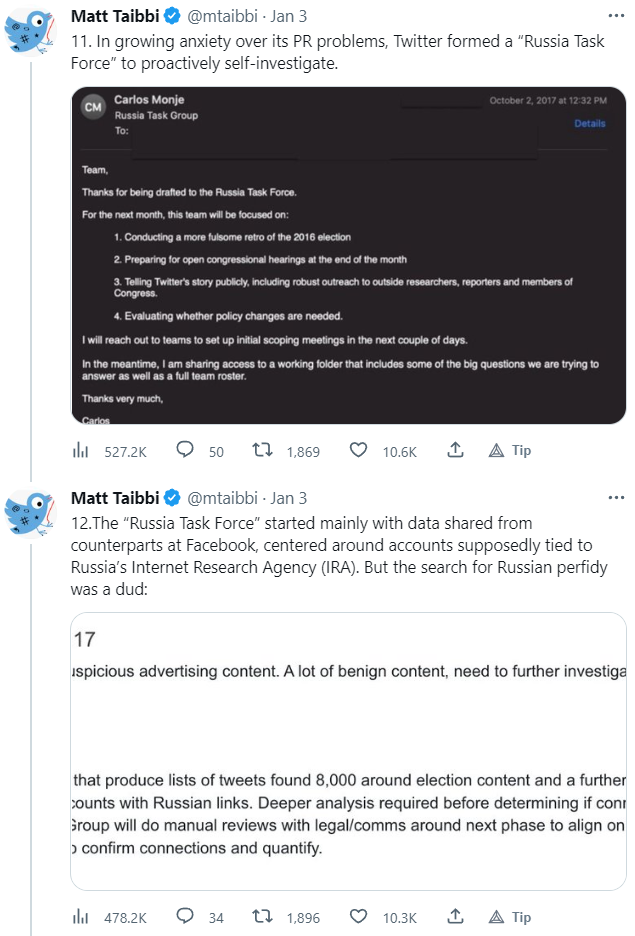Share the first tweet via share icon

pyautogui.click(x=455, y=451)
